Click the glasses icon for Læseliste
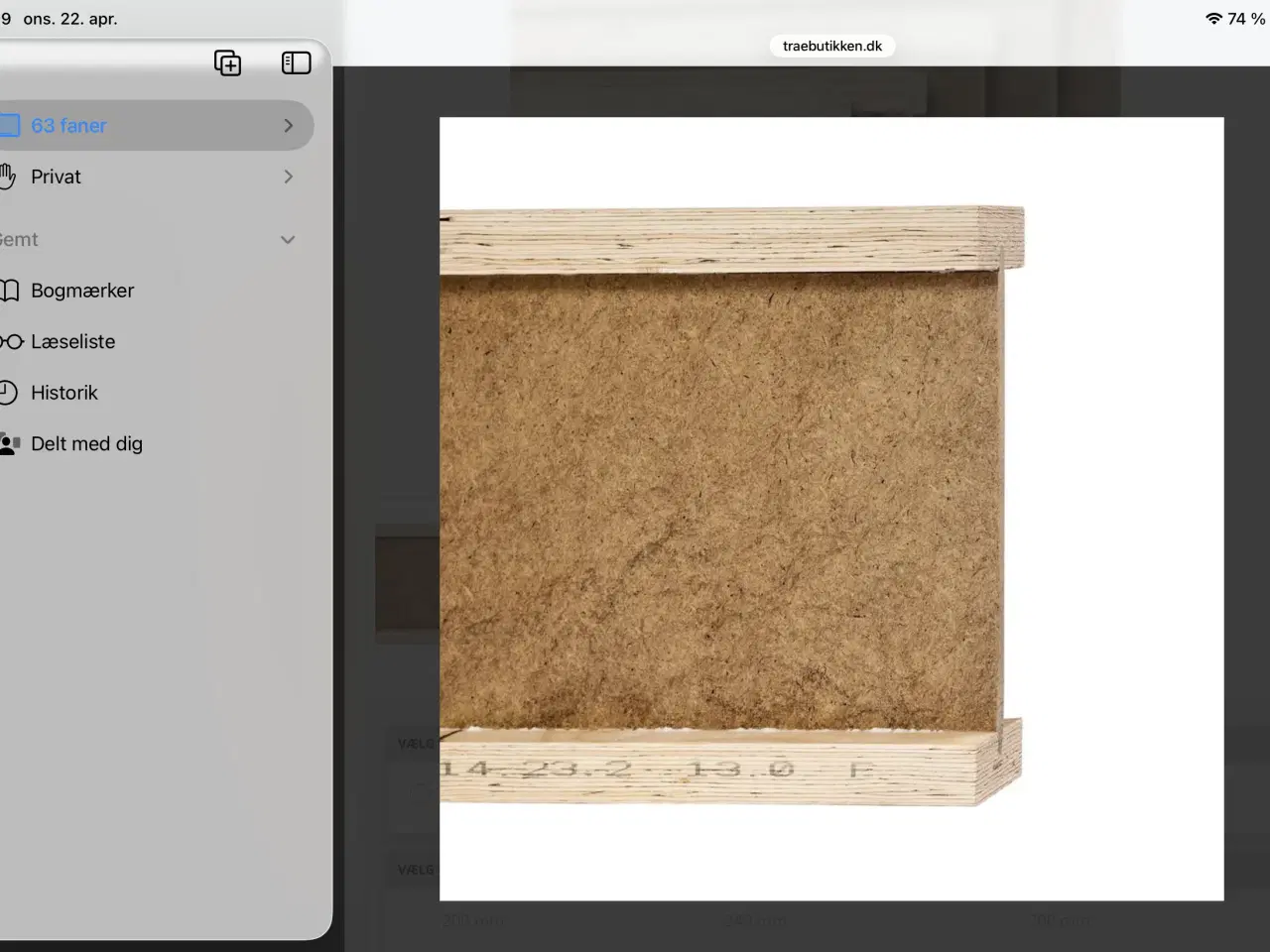Viewport: 1270px width, 952px height. coord(10,342)
